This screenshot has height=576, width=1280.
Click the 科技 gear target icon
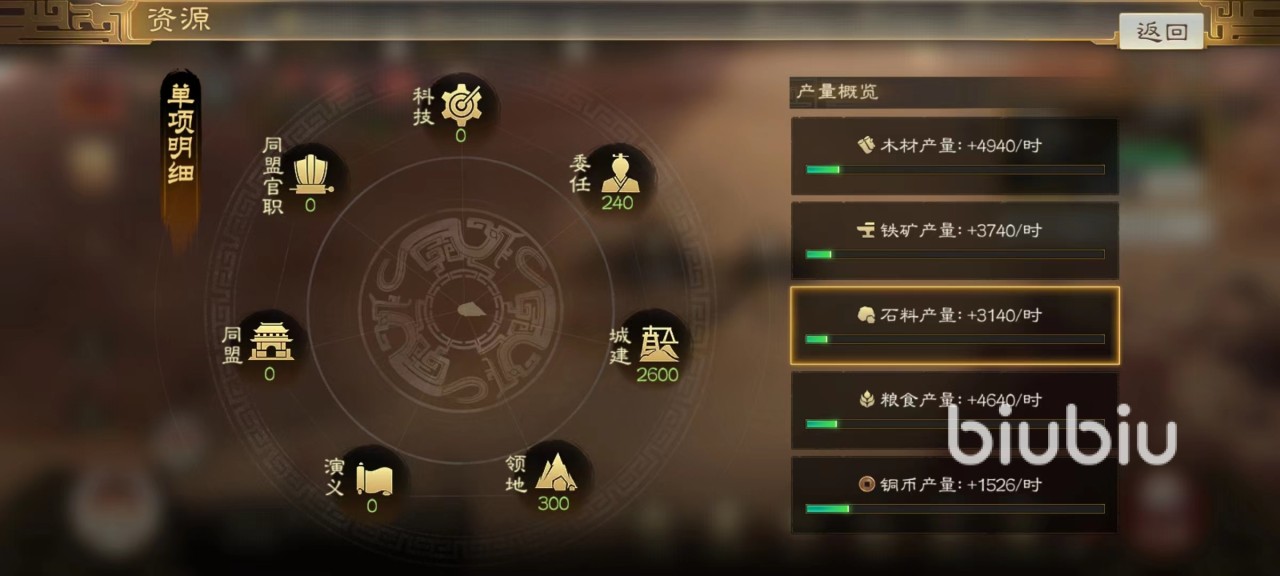(x=461, y=102)
